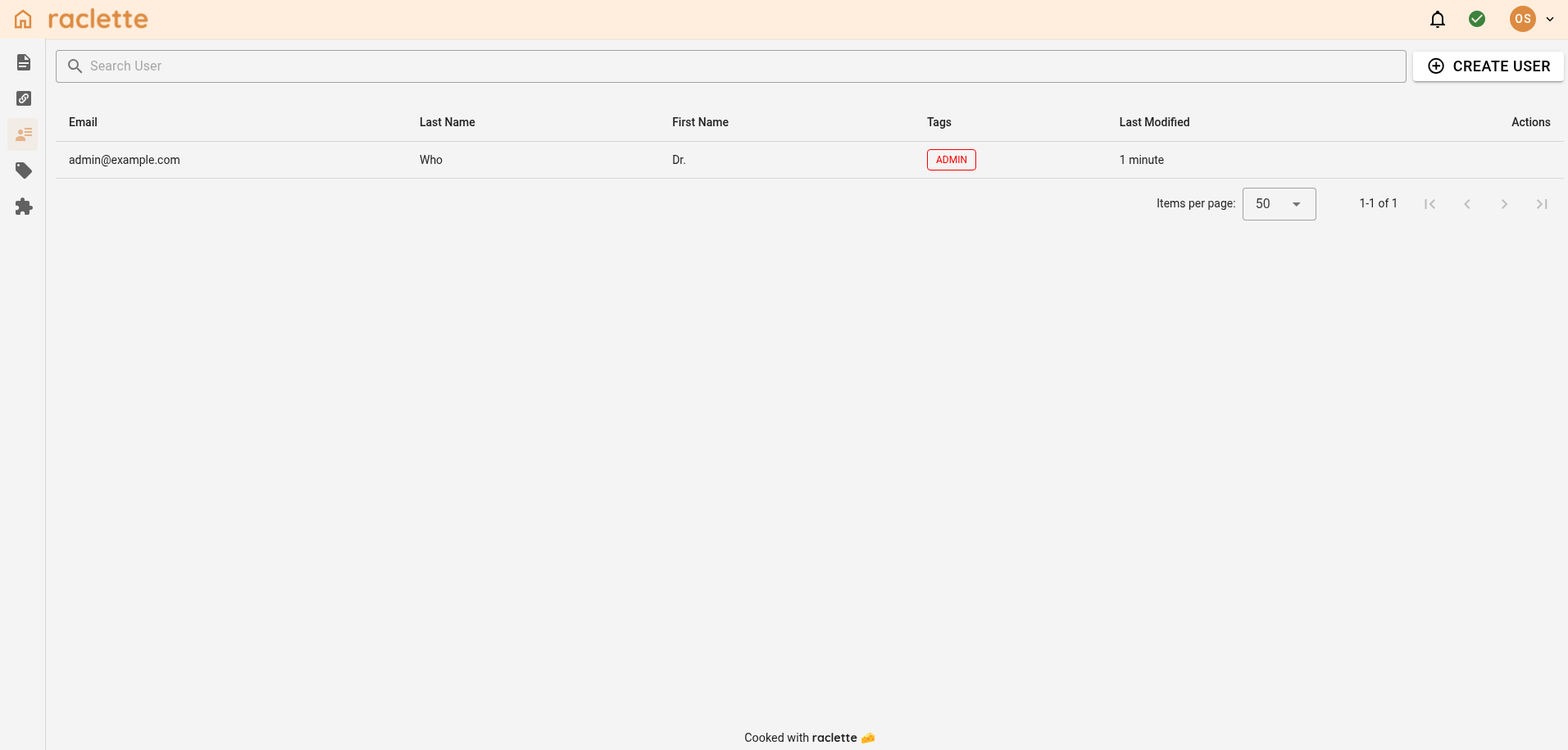Sort the table by Last Modified

tap(1153, 122)
